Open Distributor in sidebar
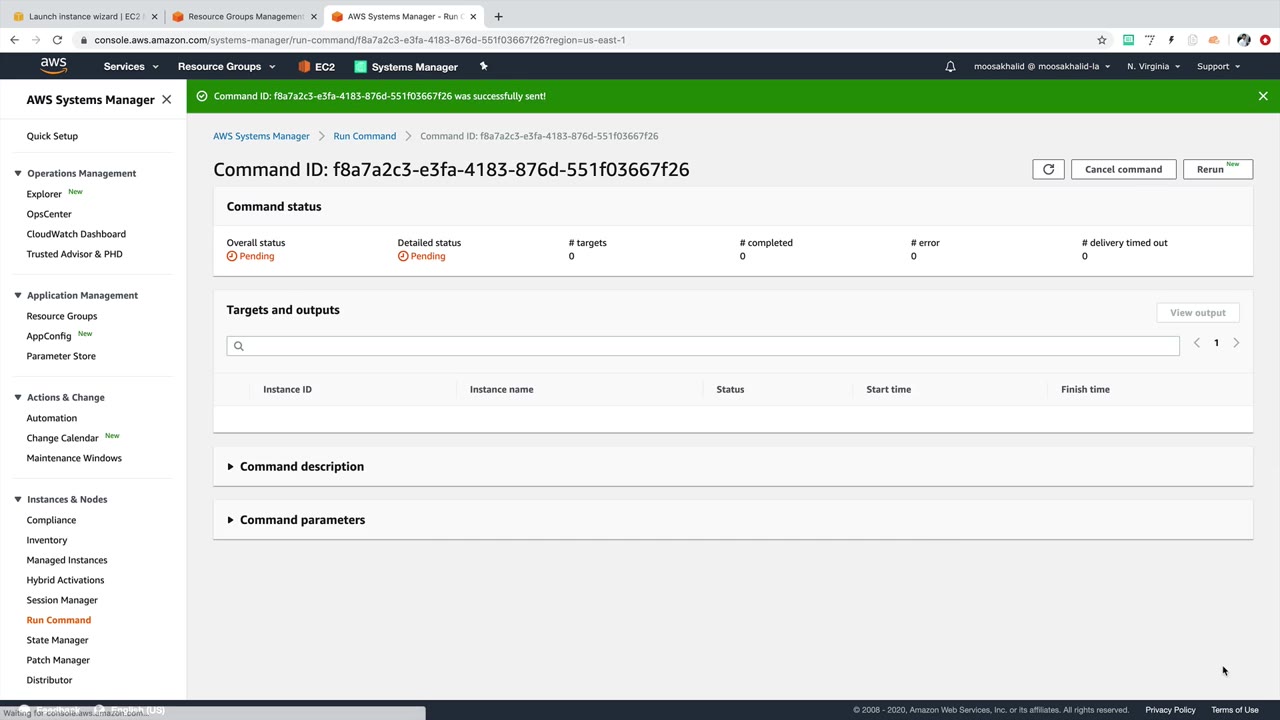The image size is (1280, 720). point(49,680)
